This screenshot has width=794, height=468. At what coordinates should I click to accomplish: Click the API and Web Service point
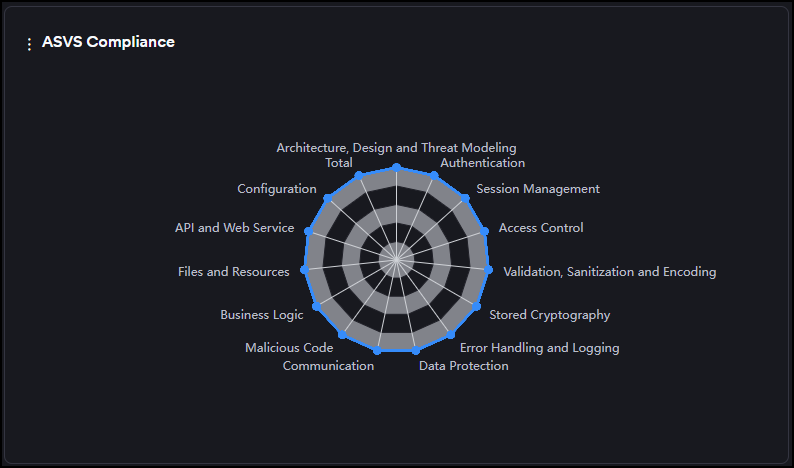(309, 231)
